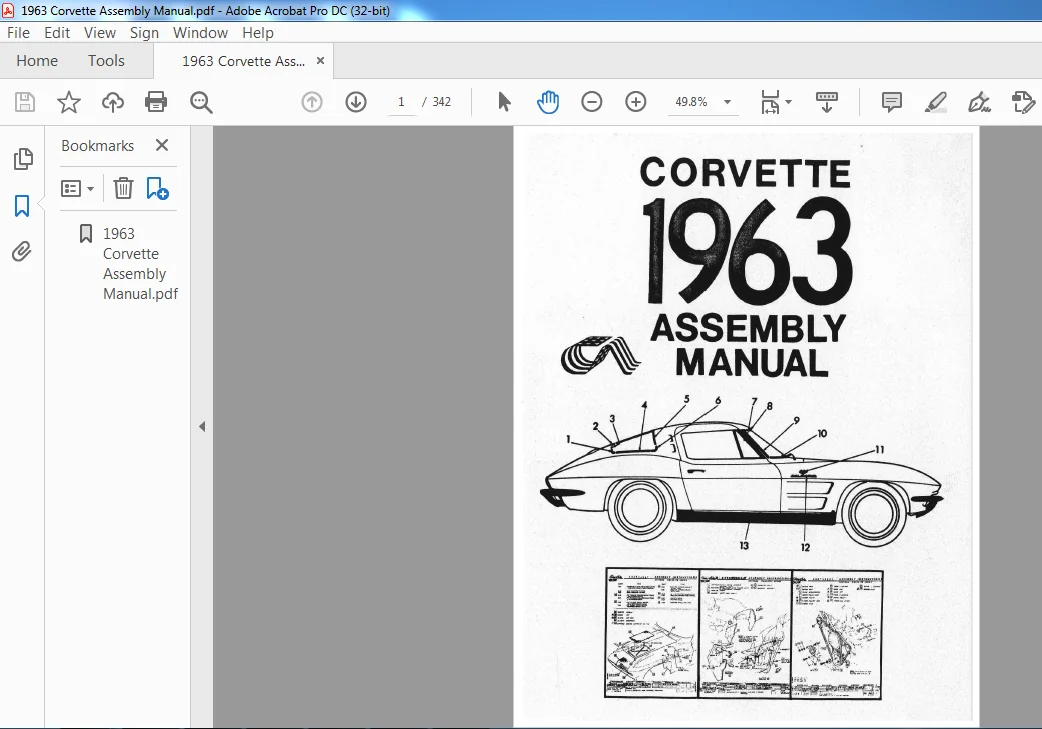Add a sticky note comment
Screen dimensions: 1042x729
click(x=891, y=102)
